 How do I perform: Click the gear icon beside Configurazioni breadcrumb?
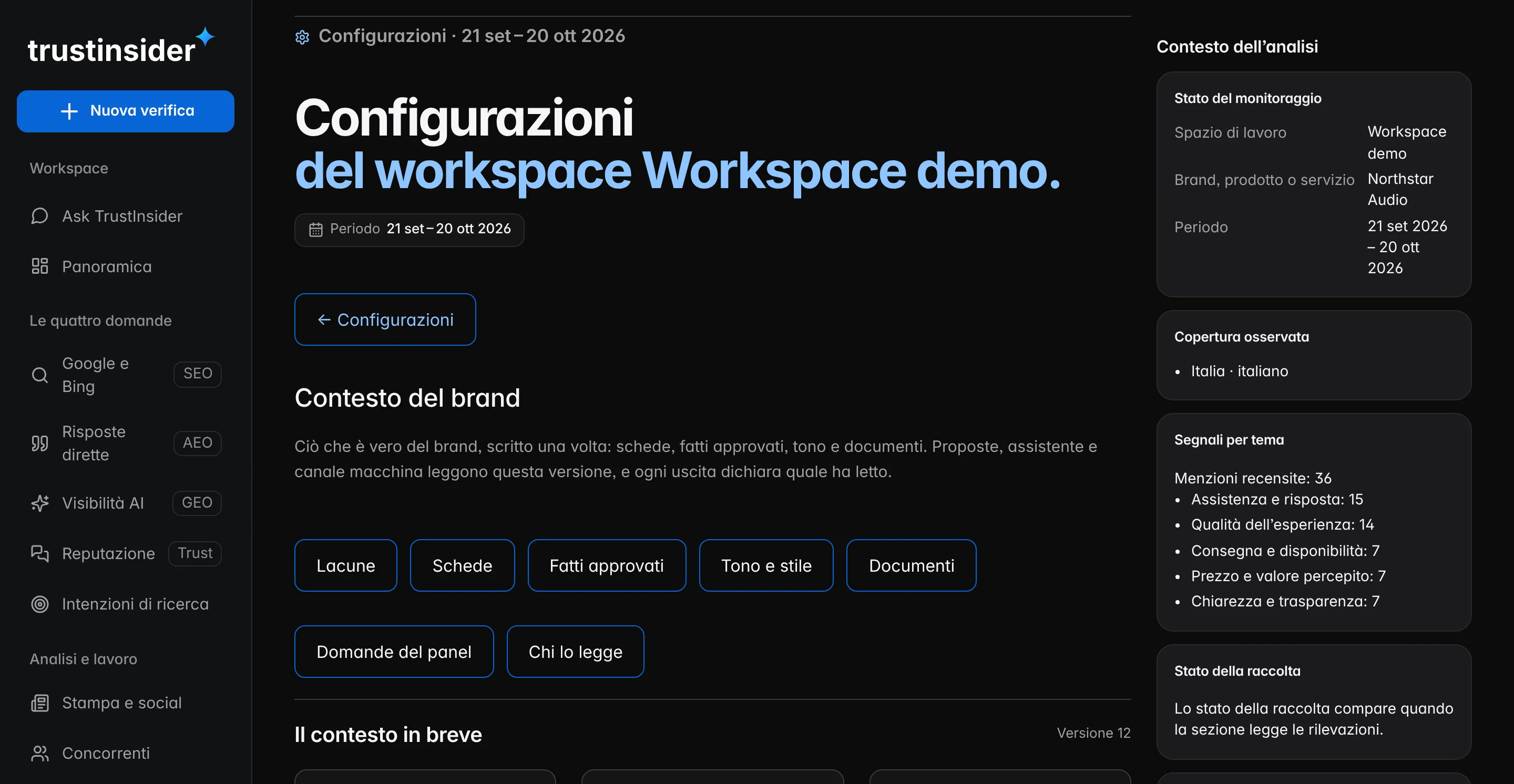pyautogui.click(x=302, y=37)
